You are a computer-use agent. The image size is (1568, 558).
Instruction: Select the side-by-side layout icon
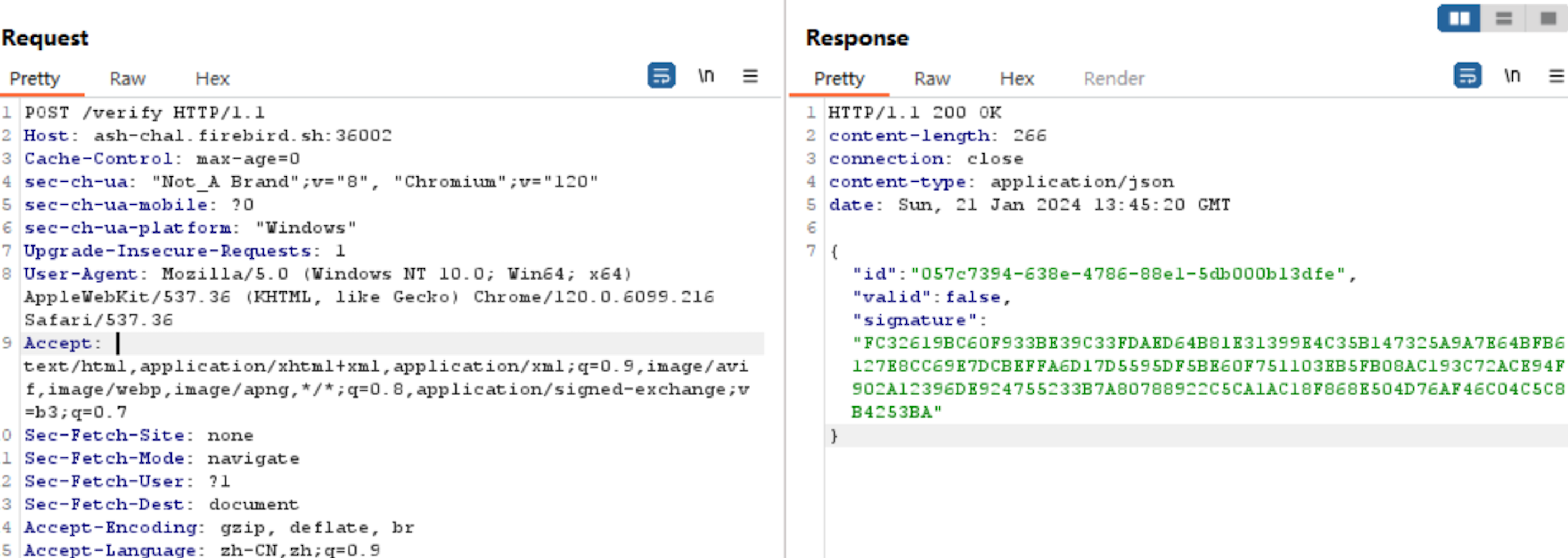1459,19
